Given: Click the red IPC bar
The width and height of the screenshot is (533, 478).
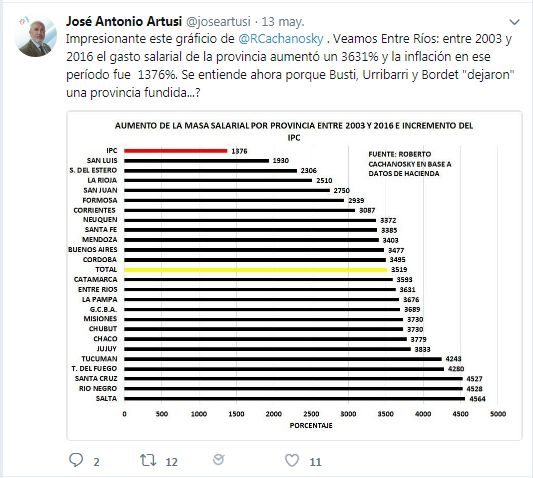Looking at the screenshot, I should click(x=176, y=151).
